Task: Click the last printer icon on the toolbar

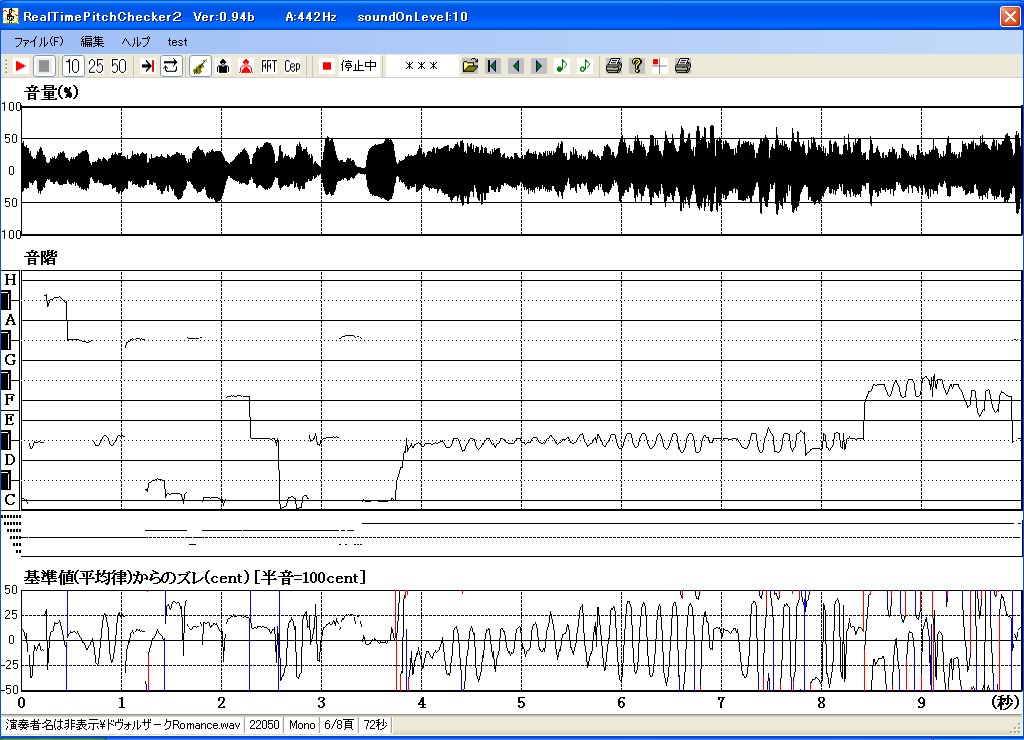Action: click(x=682, y=66)
